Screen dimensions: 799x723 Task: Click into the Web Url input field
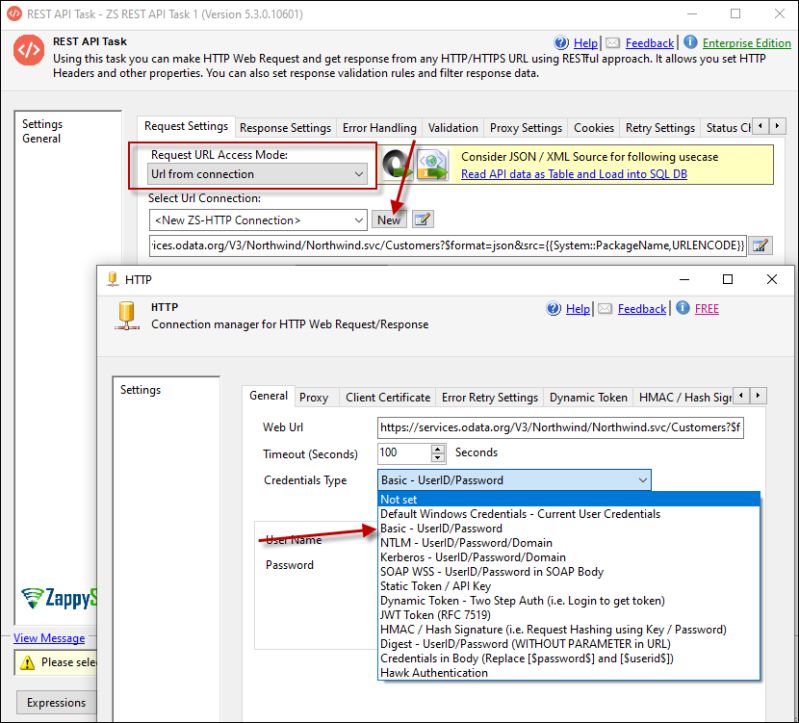coord(560,427)
